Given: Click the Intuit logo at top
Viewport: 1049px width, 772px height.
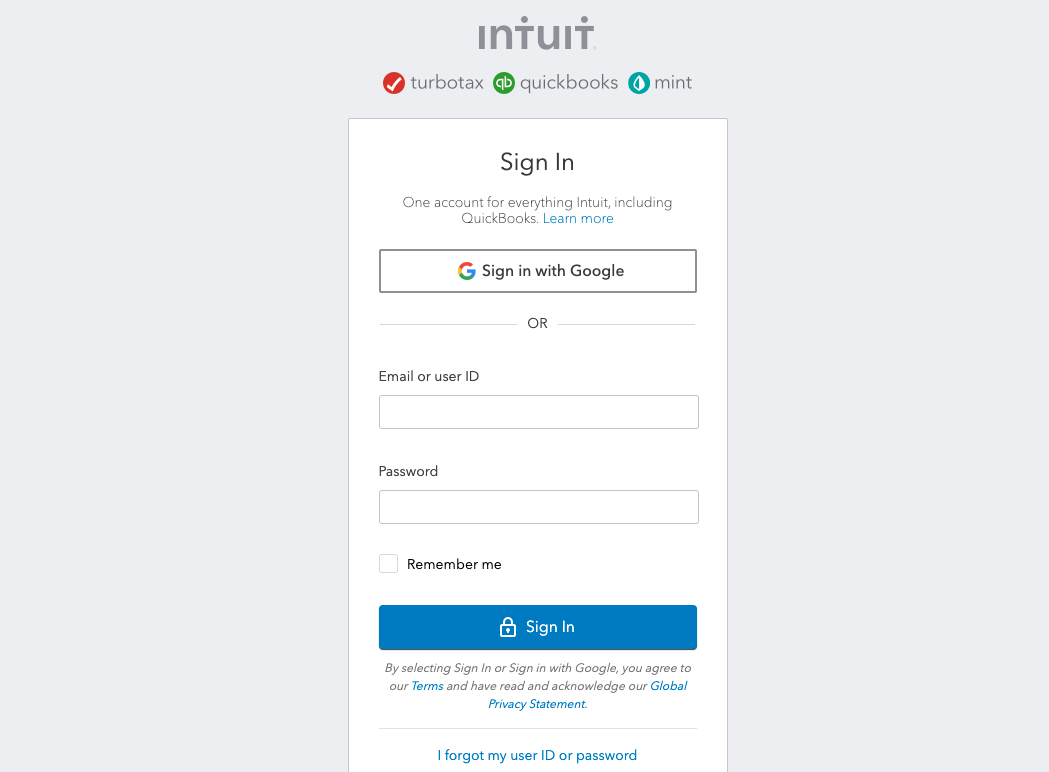Looking at the screenshot, I should coord(537,34).
